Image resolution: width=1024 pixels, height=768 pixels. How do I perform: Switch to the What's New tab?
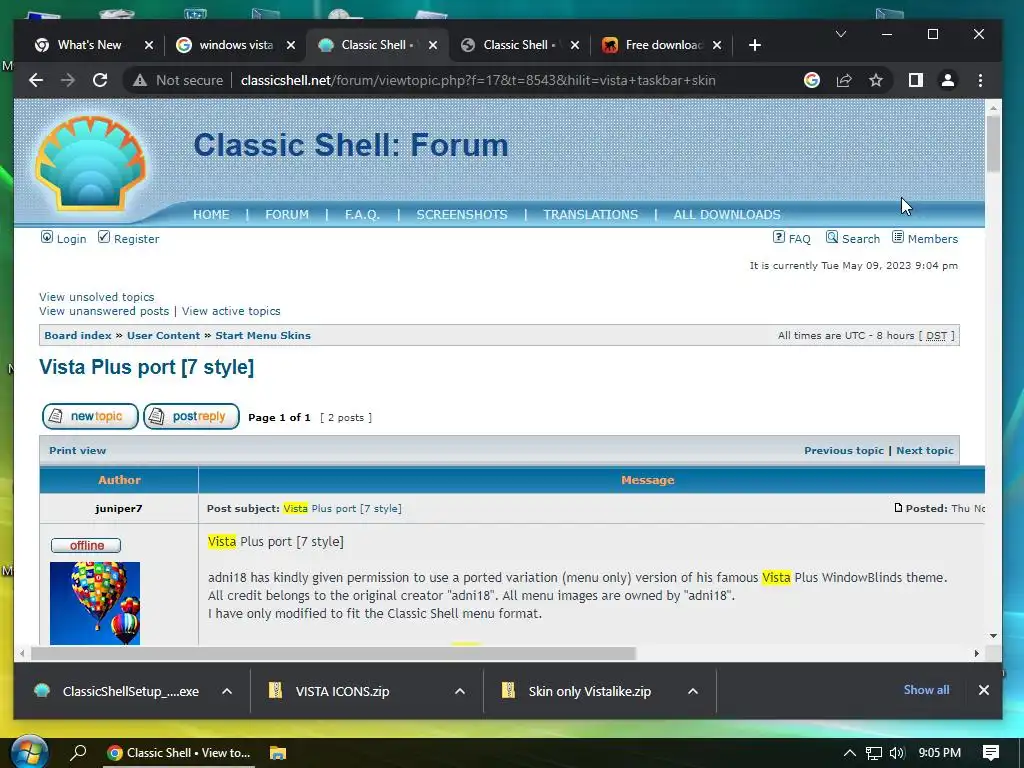pyautogui.click(x=89, y=45)
